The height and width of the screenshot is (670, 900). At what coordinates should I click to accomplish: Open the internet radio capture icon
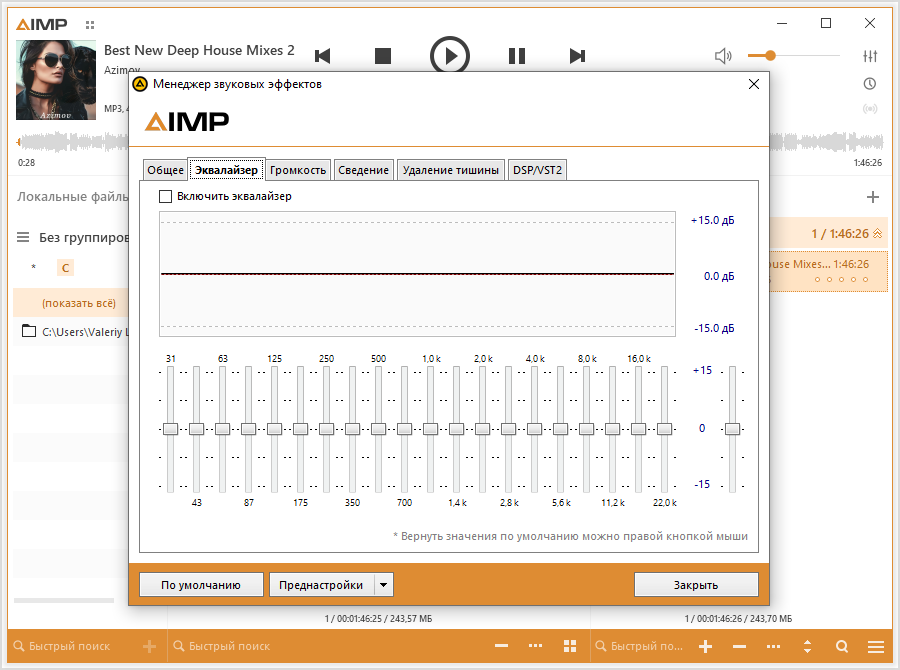pos(870,109)
